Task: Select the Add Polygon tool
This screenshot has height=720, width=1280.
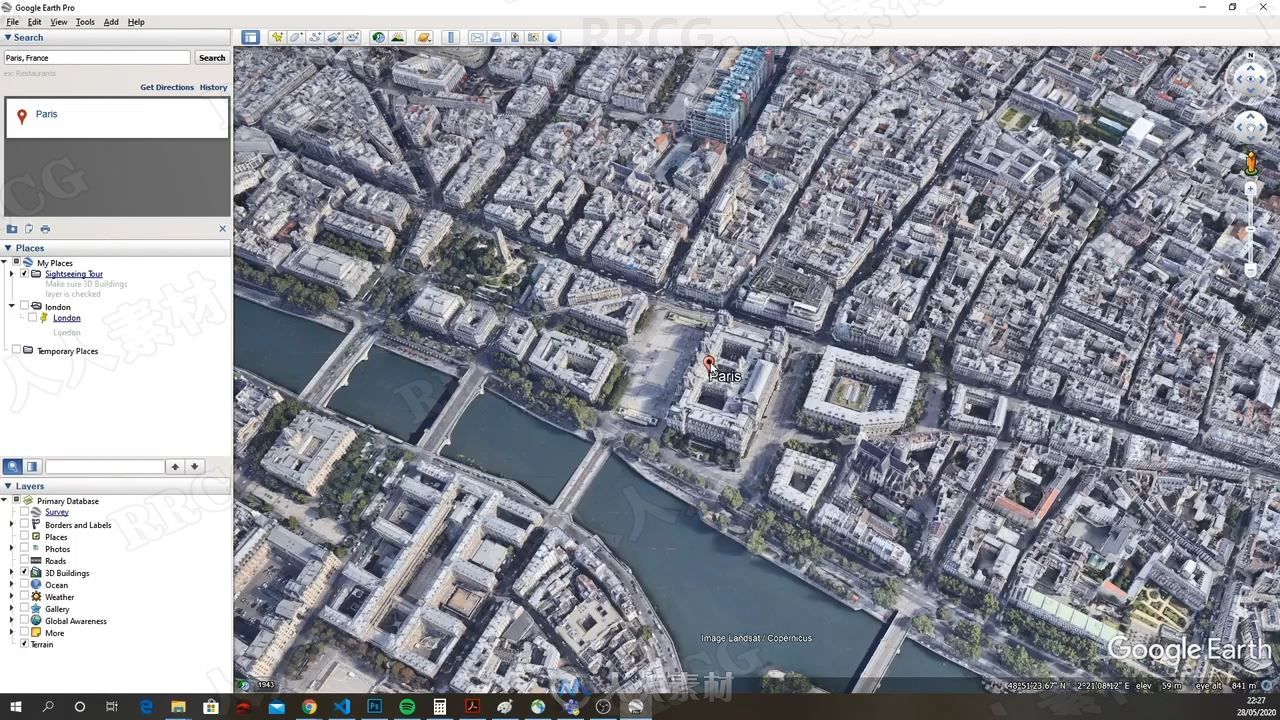Action: (296, 37)
